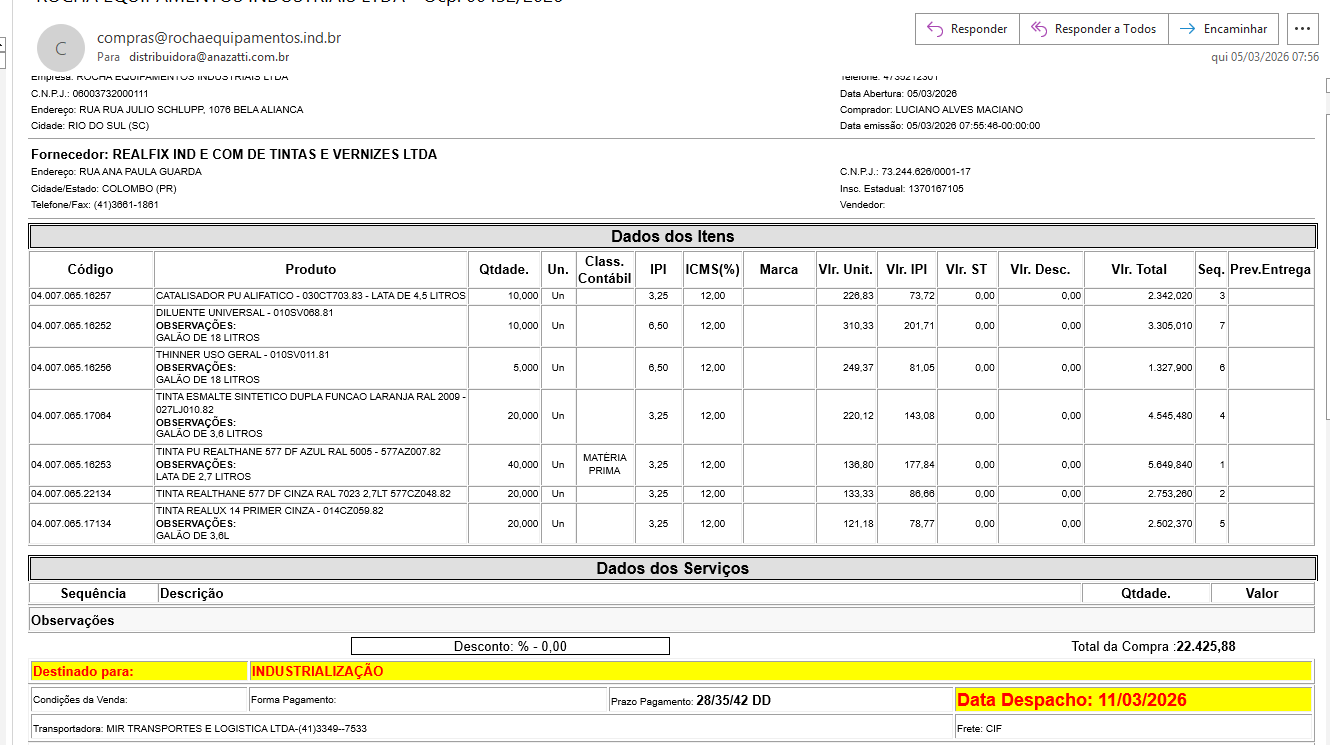Screen dimensions: 1330x745
Task: Click the INDUSTRIALIZAÇÃO highlighted text
Action: (x=318, y=671)
